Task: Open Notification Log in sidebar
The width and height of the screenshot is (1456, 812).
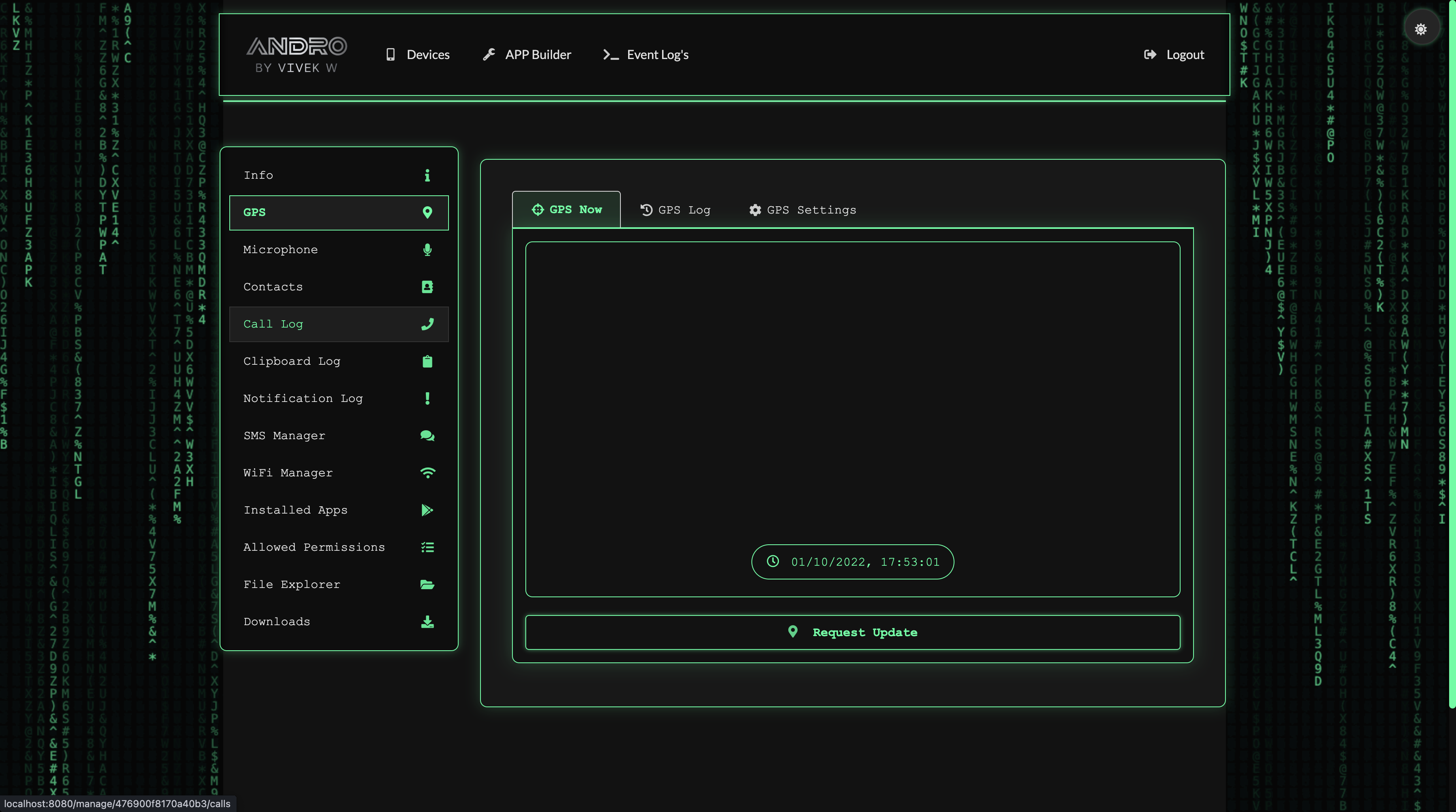Action: click(303, 399)
